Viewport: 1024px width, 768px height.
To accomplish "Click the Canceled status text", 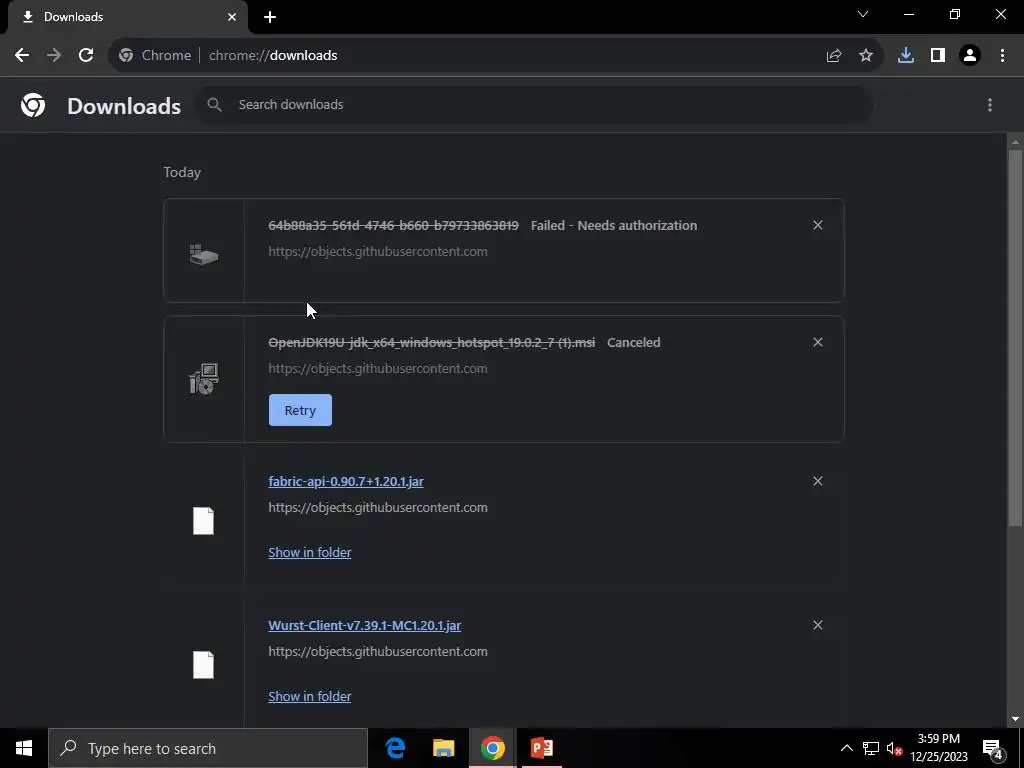I will (x=633, y=342).
